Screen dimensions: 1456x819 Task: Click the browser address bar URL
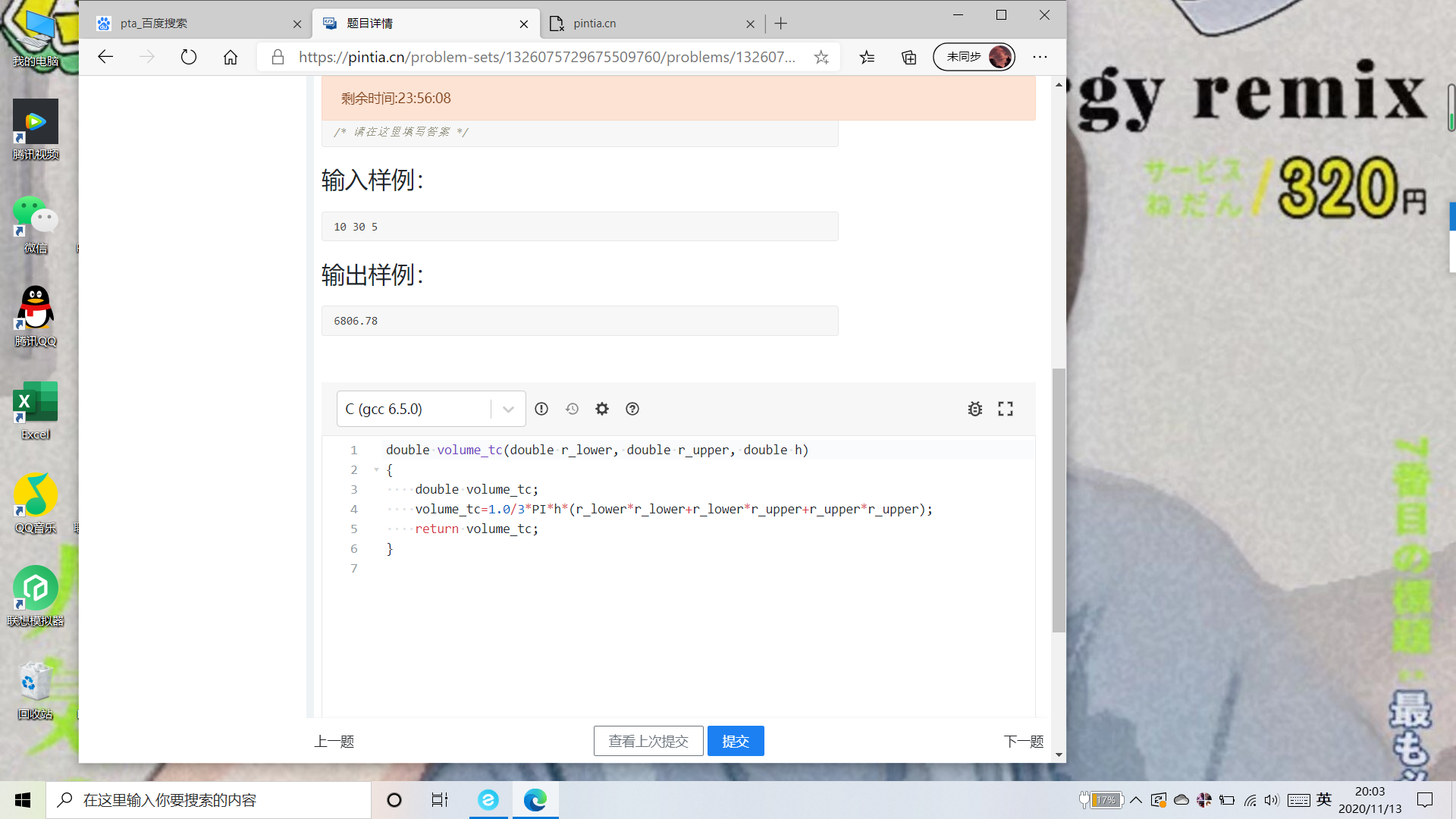[546, 57]
